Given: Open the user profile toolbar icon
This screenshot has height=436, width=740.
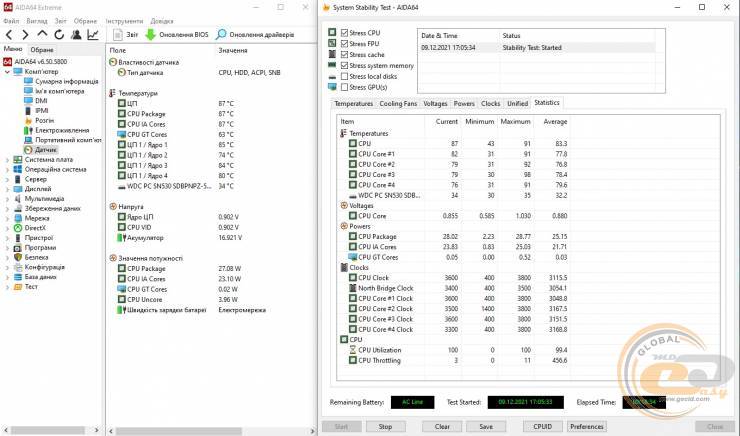Looking at the screenshot, I should click(x=76, y=34).
